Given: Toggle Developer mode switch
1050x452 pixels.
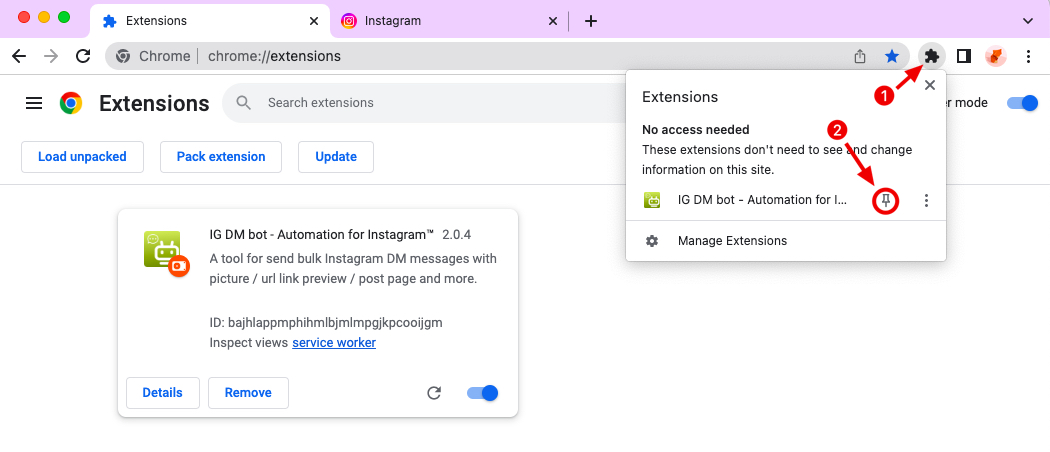Looking at the screenshot, I should click(x=1022, y=103).
